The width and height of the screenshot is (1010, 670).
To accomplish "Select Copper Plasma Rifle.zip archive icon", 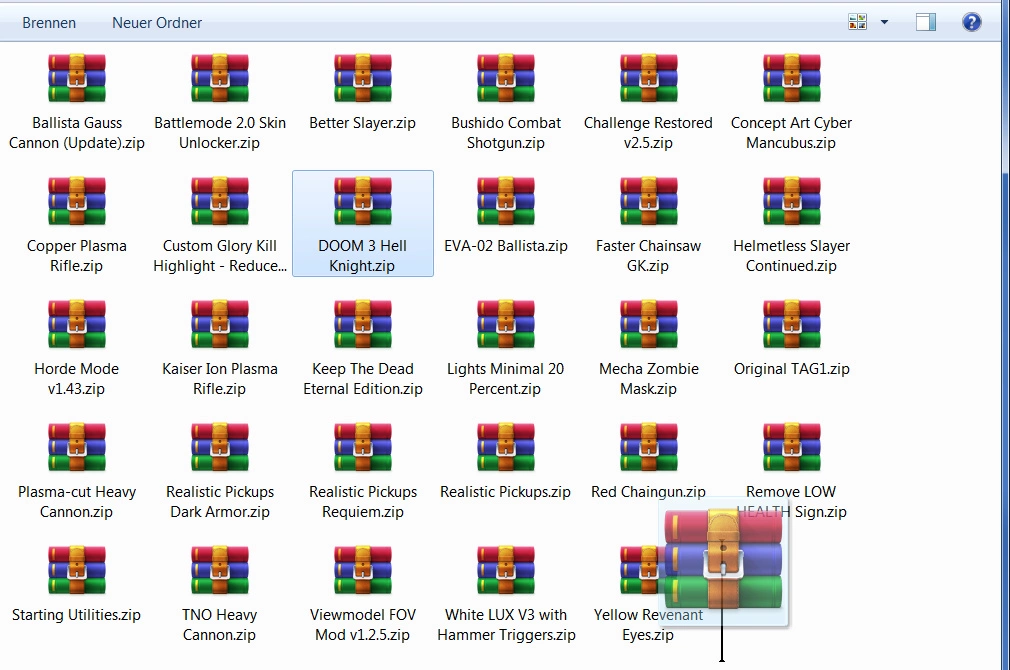I will (77, 202).
